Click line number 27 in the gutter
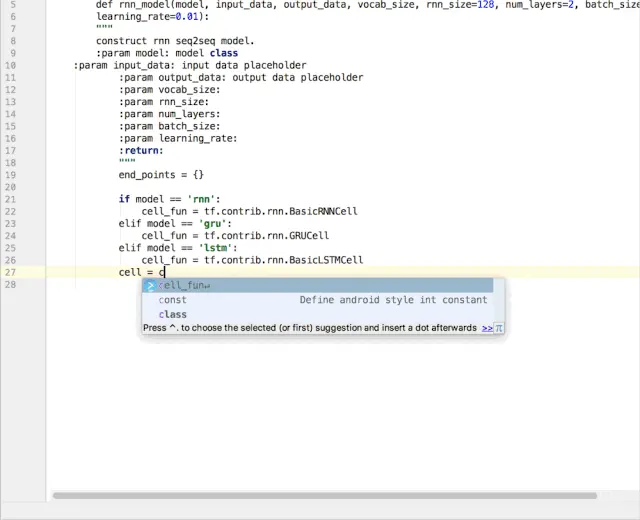Screen dimensions: 640x520 tap(11, 272)
